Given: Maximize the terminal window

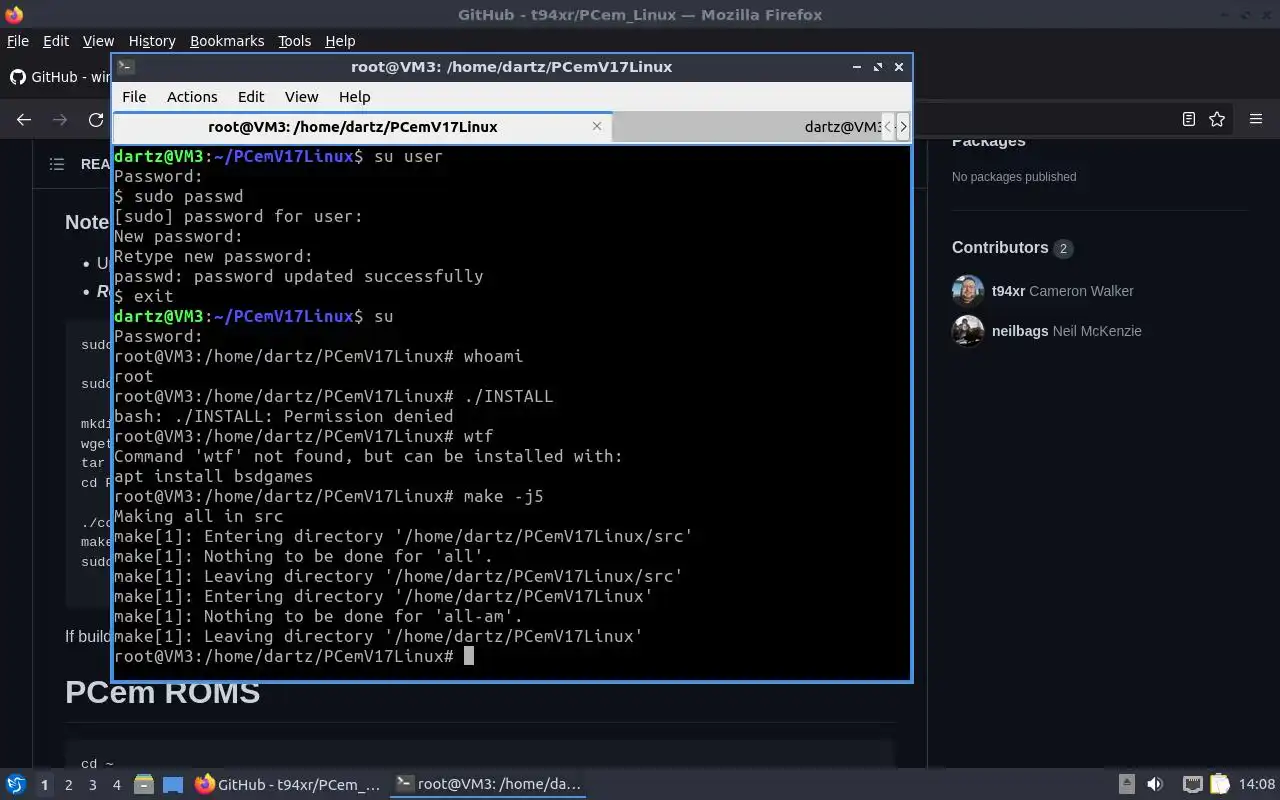Looking at the screenshot, I should (x=878, y=67).
